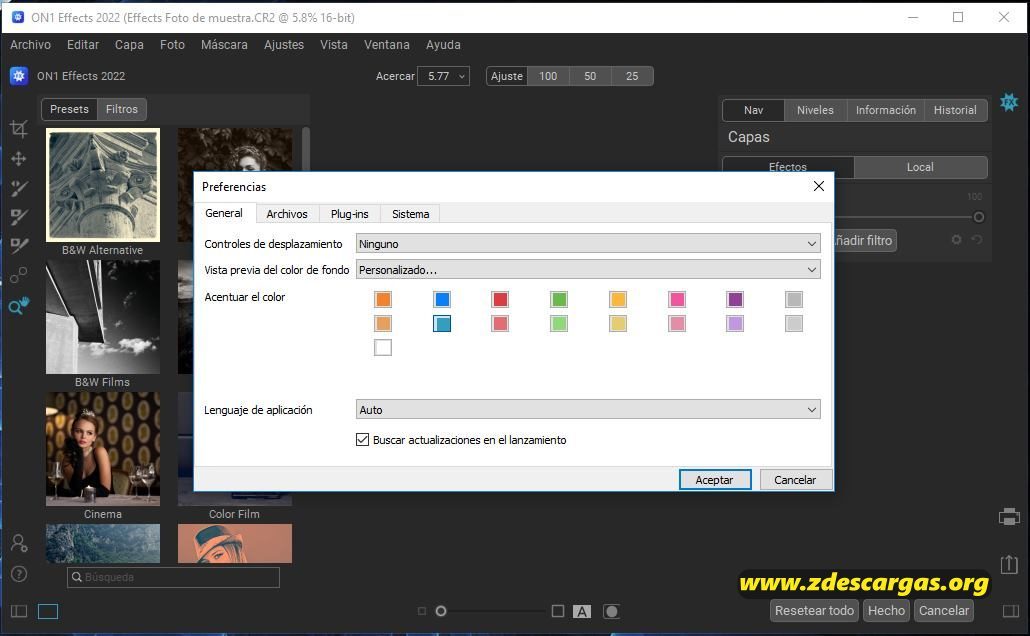The image size is (1030, 636).
Task: Toggle Buscar actualizaciones en el lanzamiento checkbox
Action: [363, 440]
